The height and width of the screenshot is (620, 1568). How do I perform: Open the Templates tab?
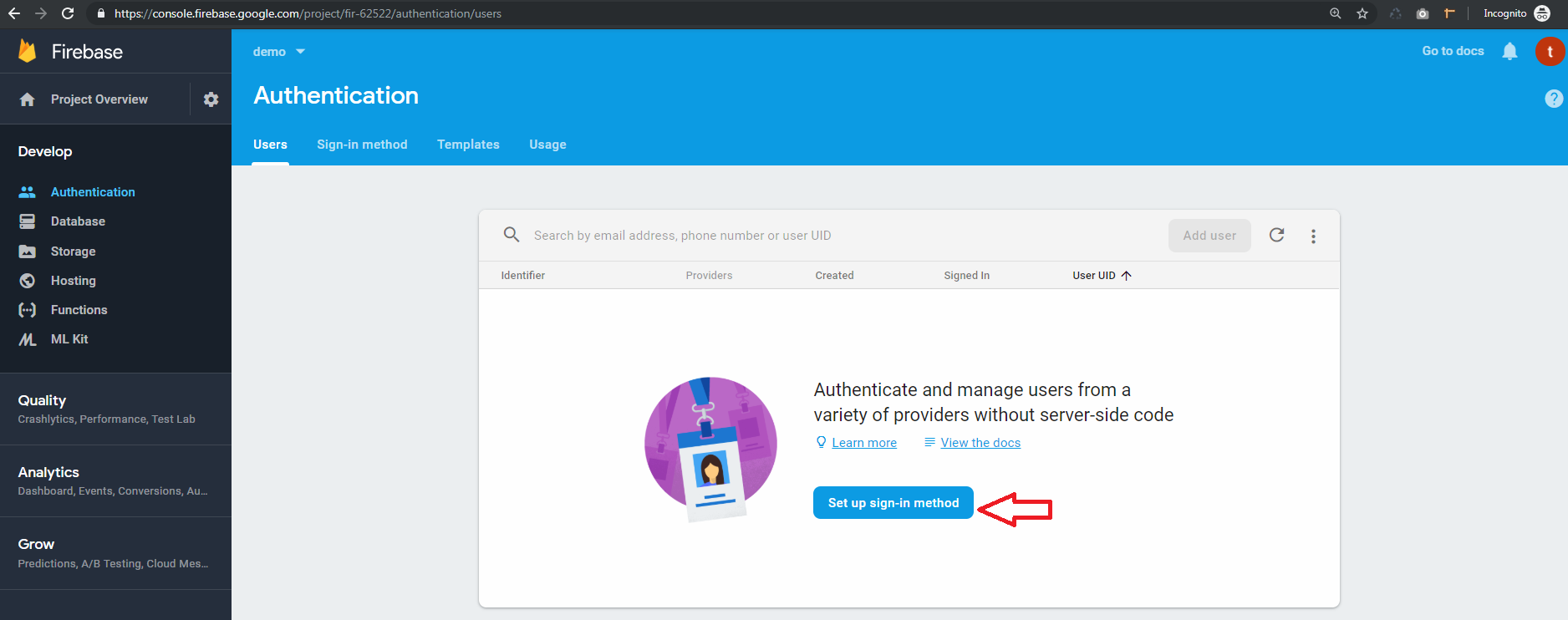point(468,145)
